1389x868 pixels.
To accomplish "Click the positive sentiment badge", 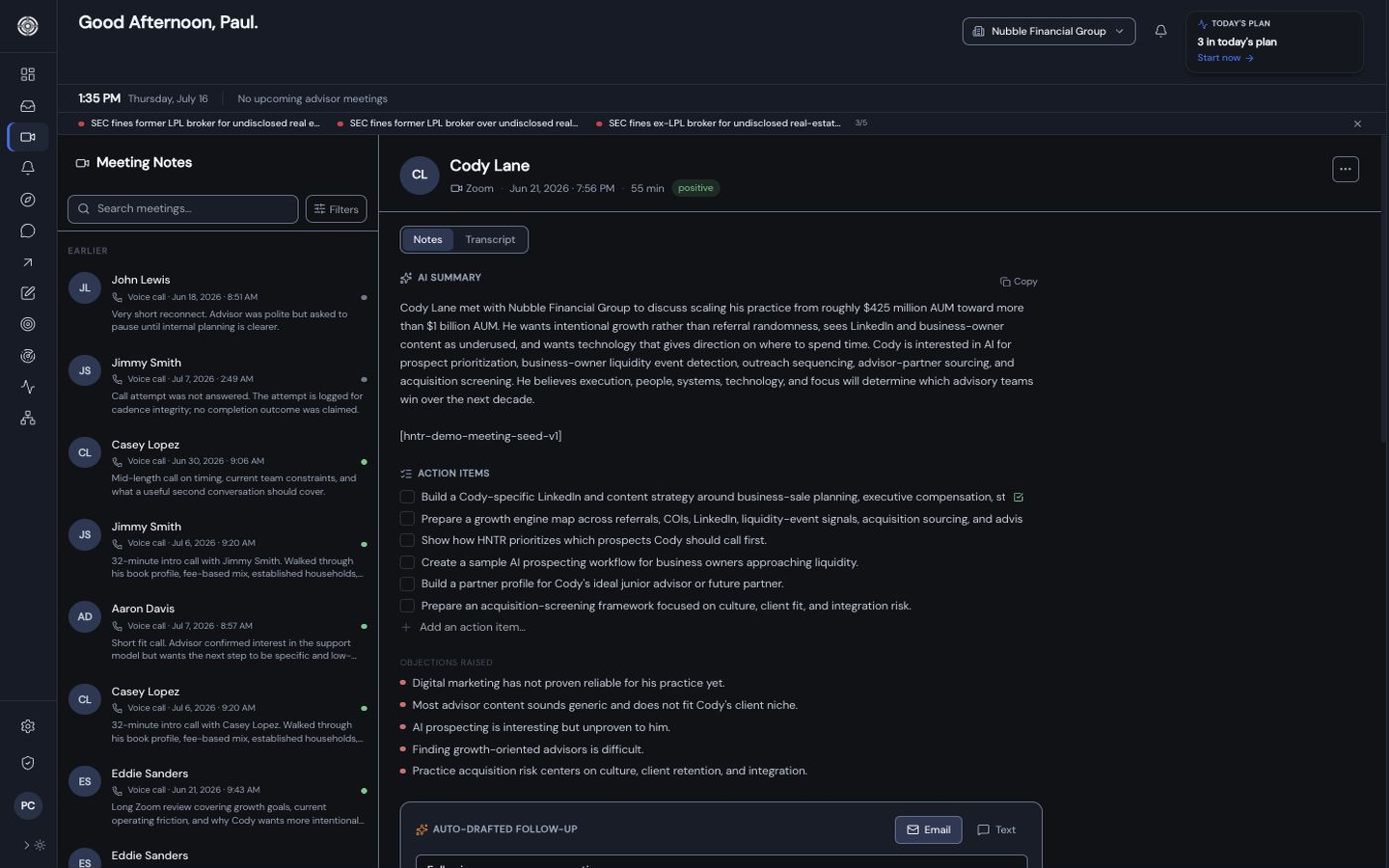I will (x=695, y=188).
